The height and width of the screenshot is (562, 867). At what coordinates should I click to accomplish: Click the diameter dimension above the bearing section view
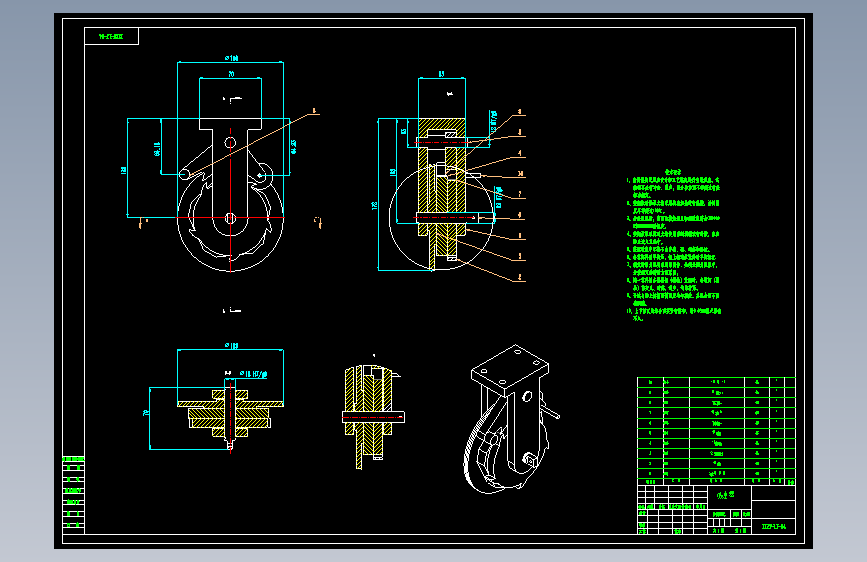pyautogui.click(x=231, y=345)
